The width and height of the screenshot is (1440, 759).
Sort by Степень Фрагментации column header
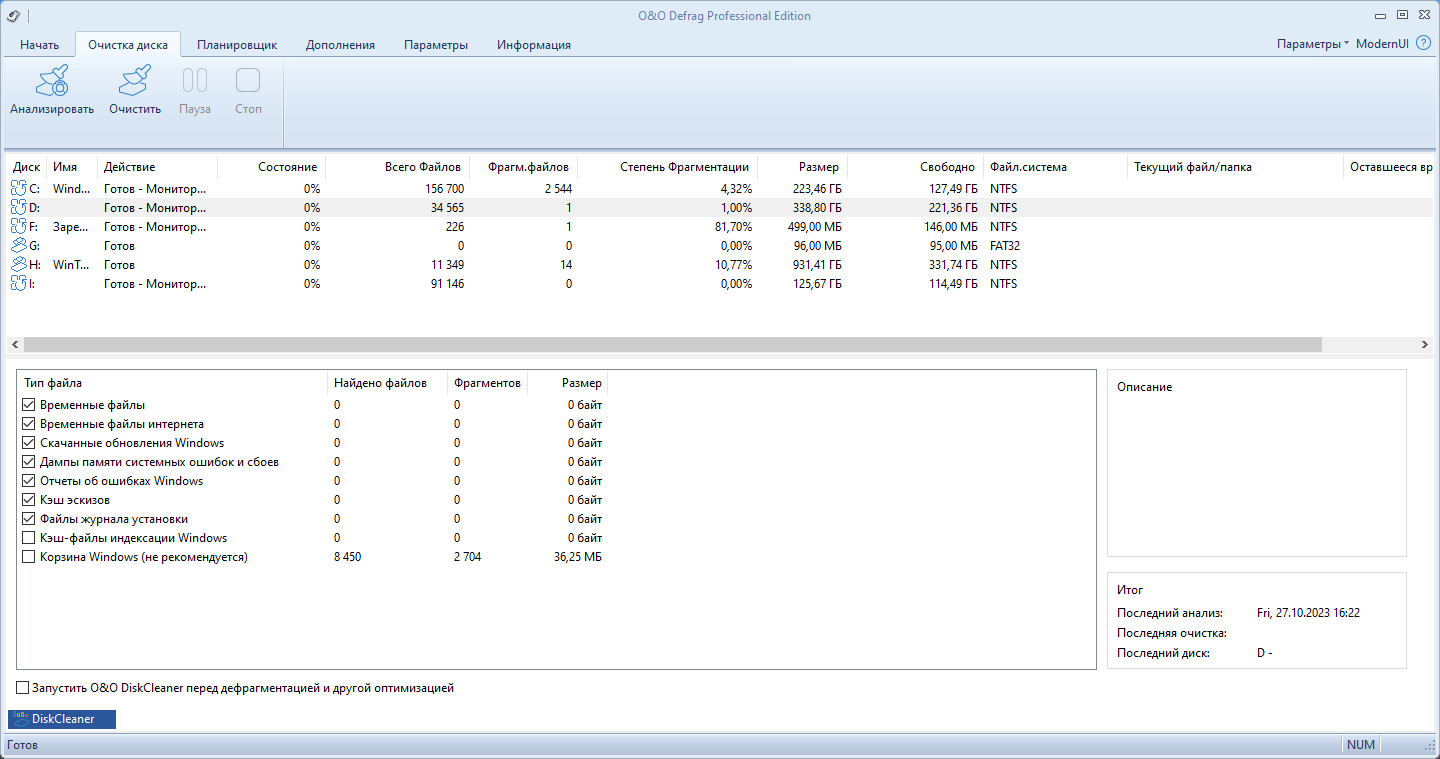pos(684,167)
